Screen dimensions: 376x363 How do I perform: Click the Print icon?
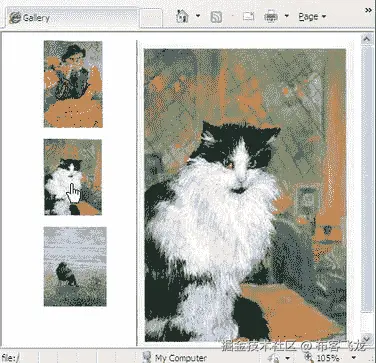[271, 16]
